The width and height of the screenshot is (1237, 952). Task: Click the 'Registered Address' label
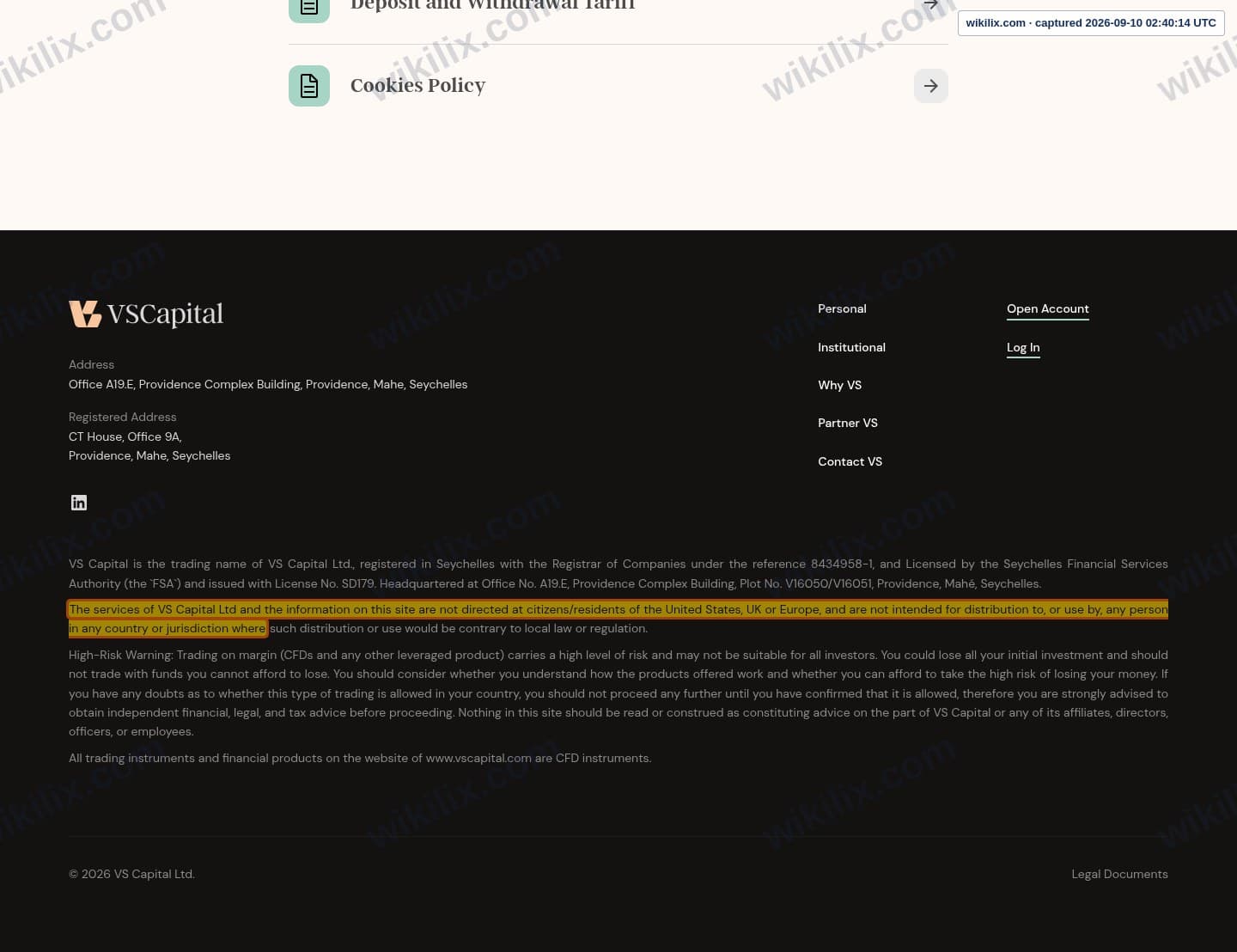click(x=122, y=417)
